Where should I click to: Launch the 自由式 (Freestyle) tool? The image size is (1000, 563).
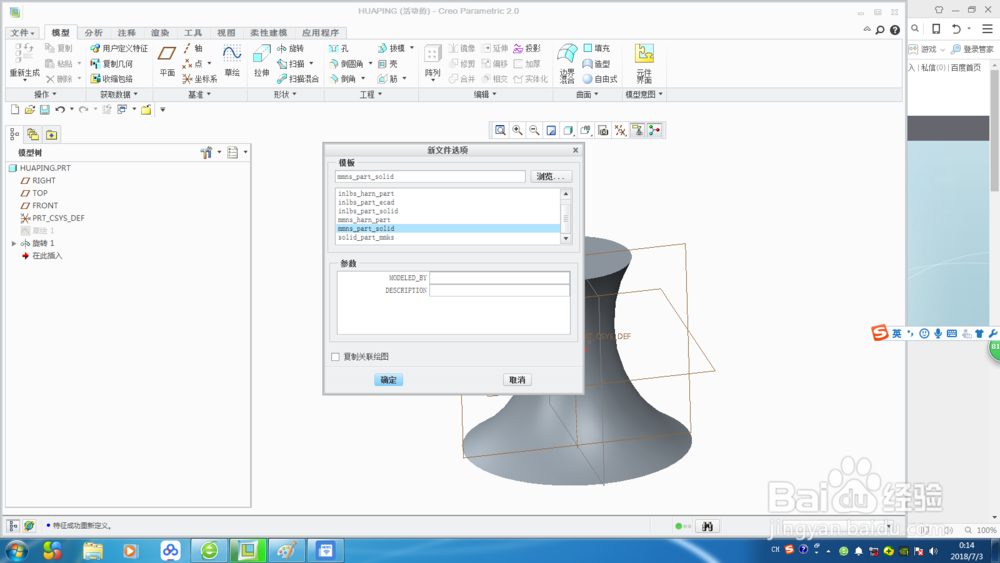[x=600, y=79]
